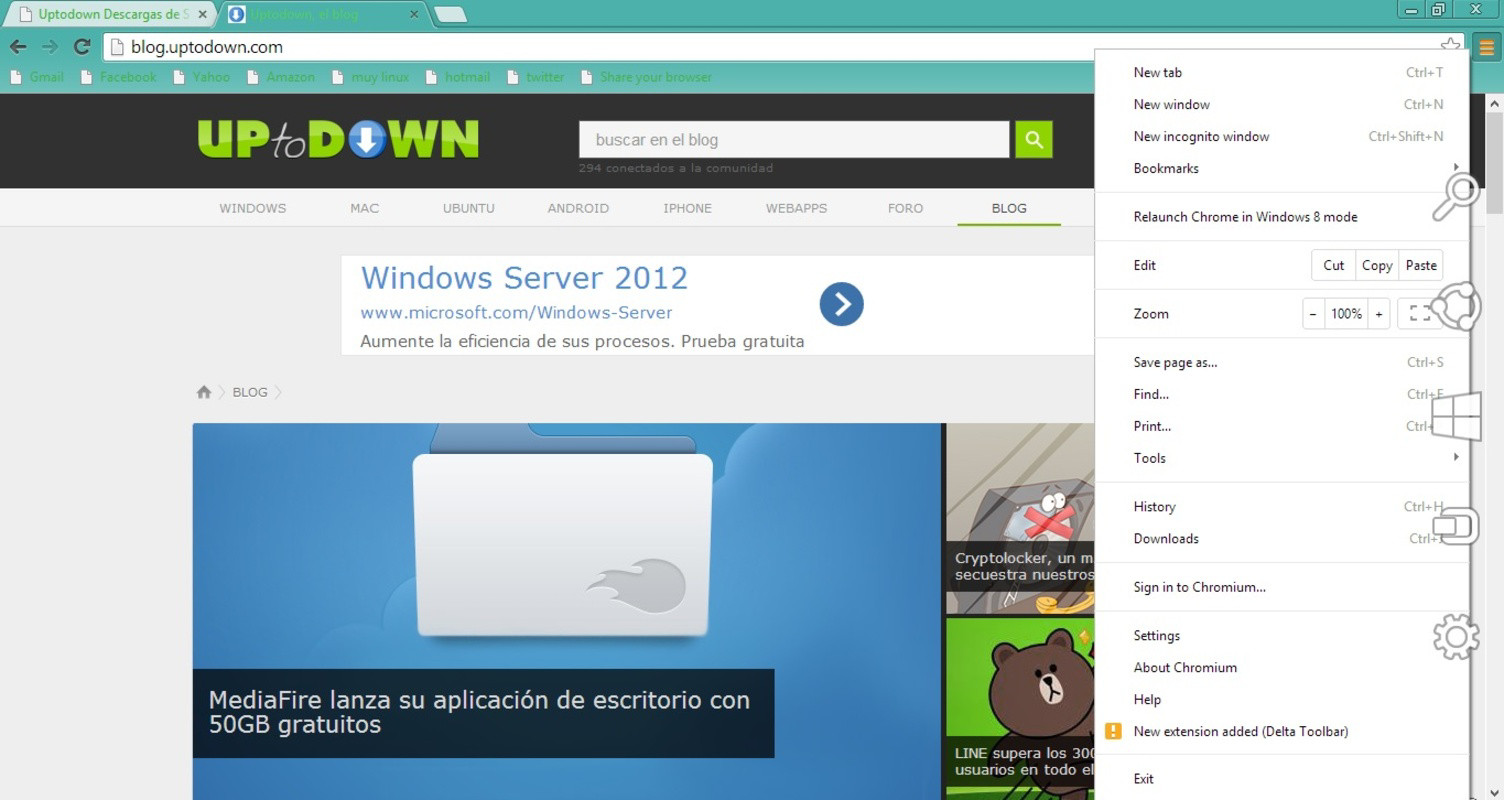Click the Cut button
This screenshot has height=800, width=1504.
coord(1333,265)
